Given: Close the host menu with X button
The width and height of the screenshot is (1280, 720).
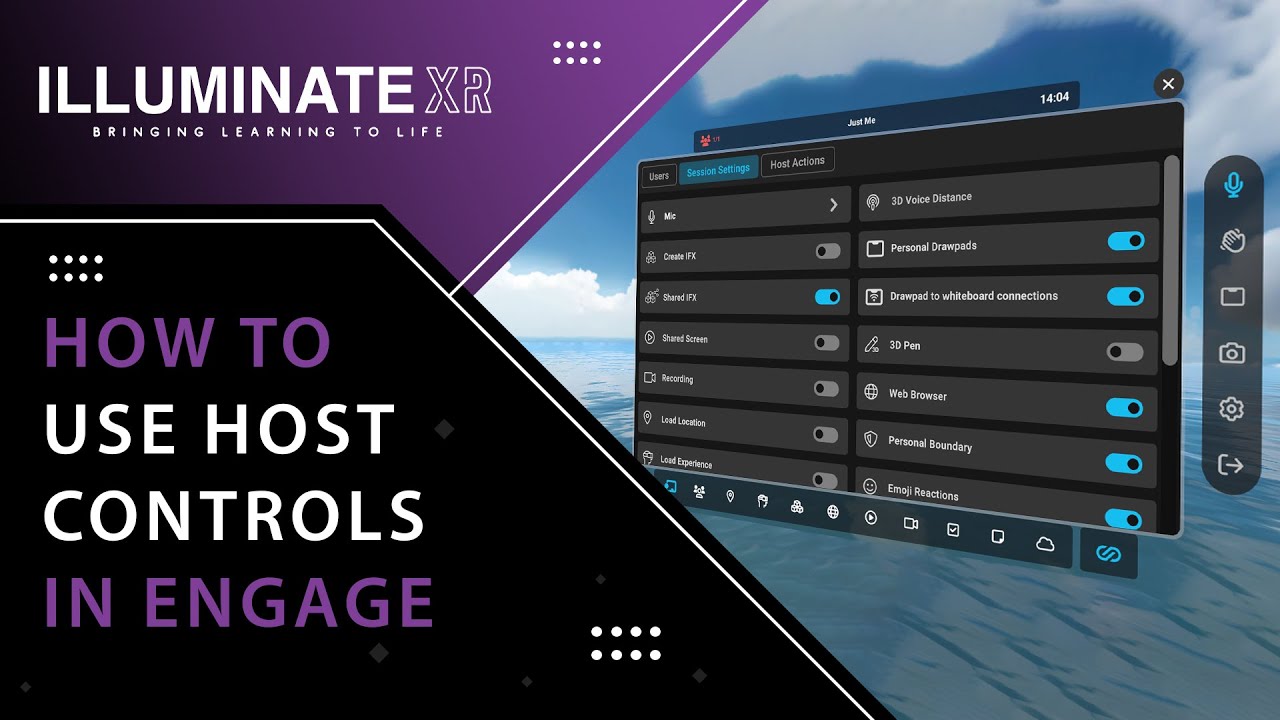Looking at the screenshot, I should [x=1168, y=84].
